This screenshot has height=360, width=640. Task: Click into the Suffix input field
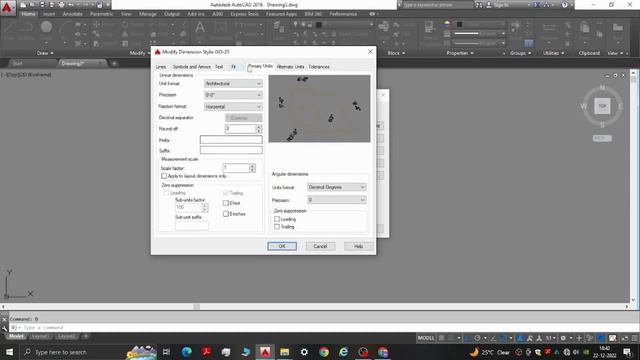[x=231, y=150]
